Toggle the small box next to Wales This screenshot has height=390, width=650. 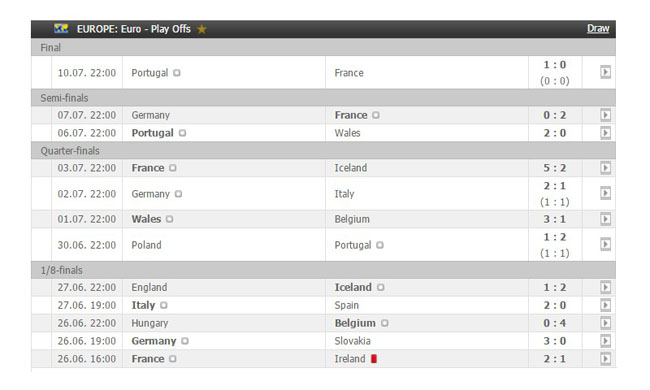[169, 219]
